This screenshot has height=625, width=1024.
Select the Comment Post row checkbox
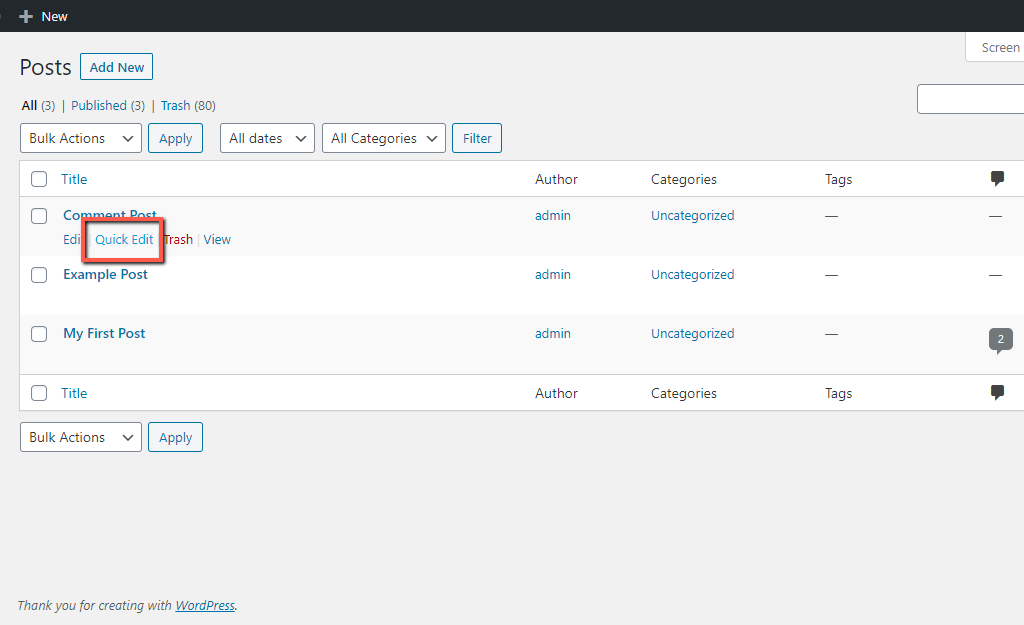(x=39, y=216)
